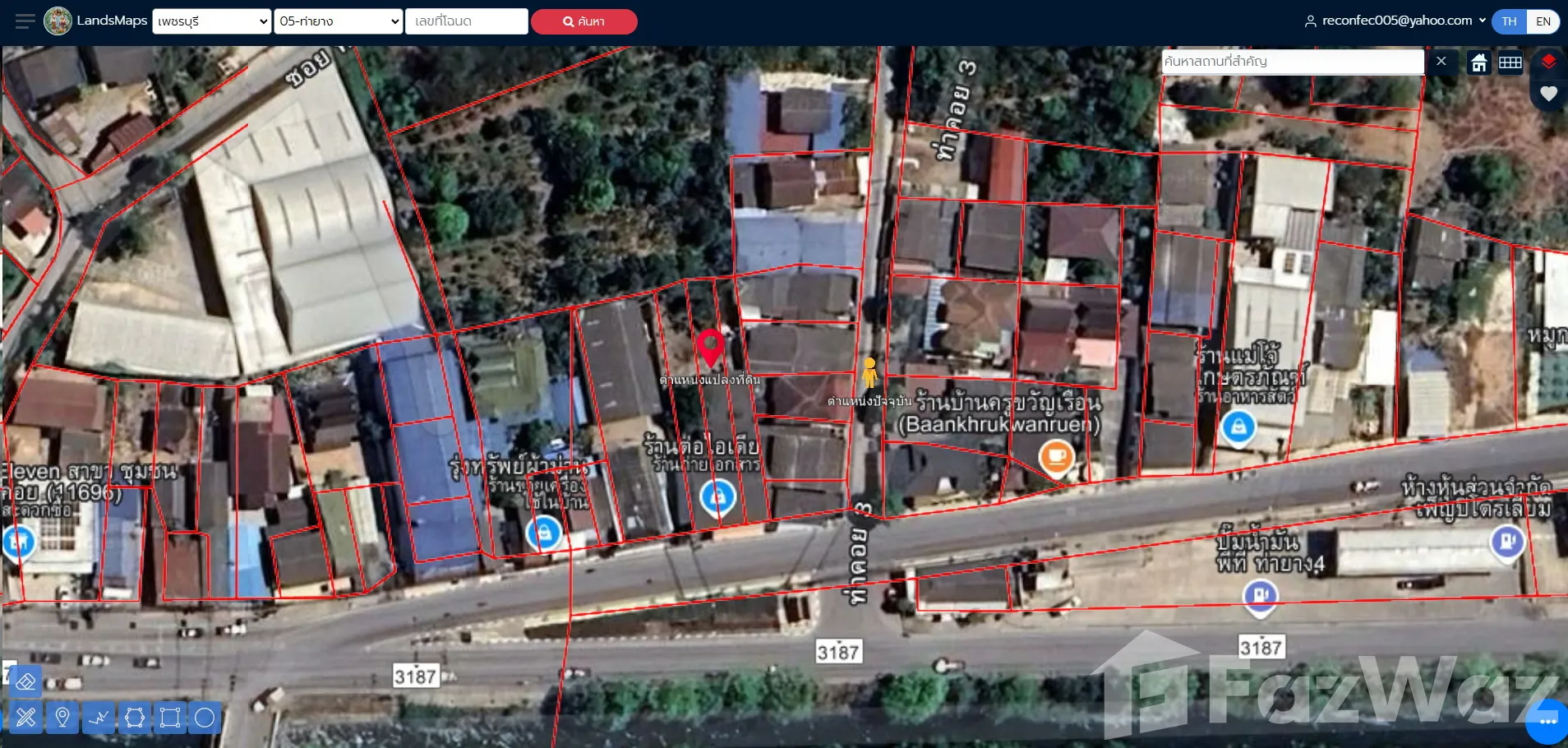This screenshot has height=748, width=1568.
Task: Click the home building icon
Action: tap(1479, 62)
